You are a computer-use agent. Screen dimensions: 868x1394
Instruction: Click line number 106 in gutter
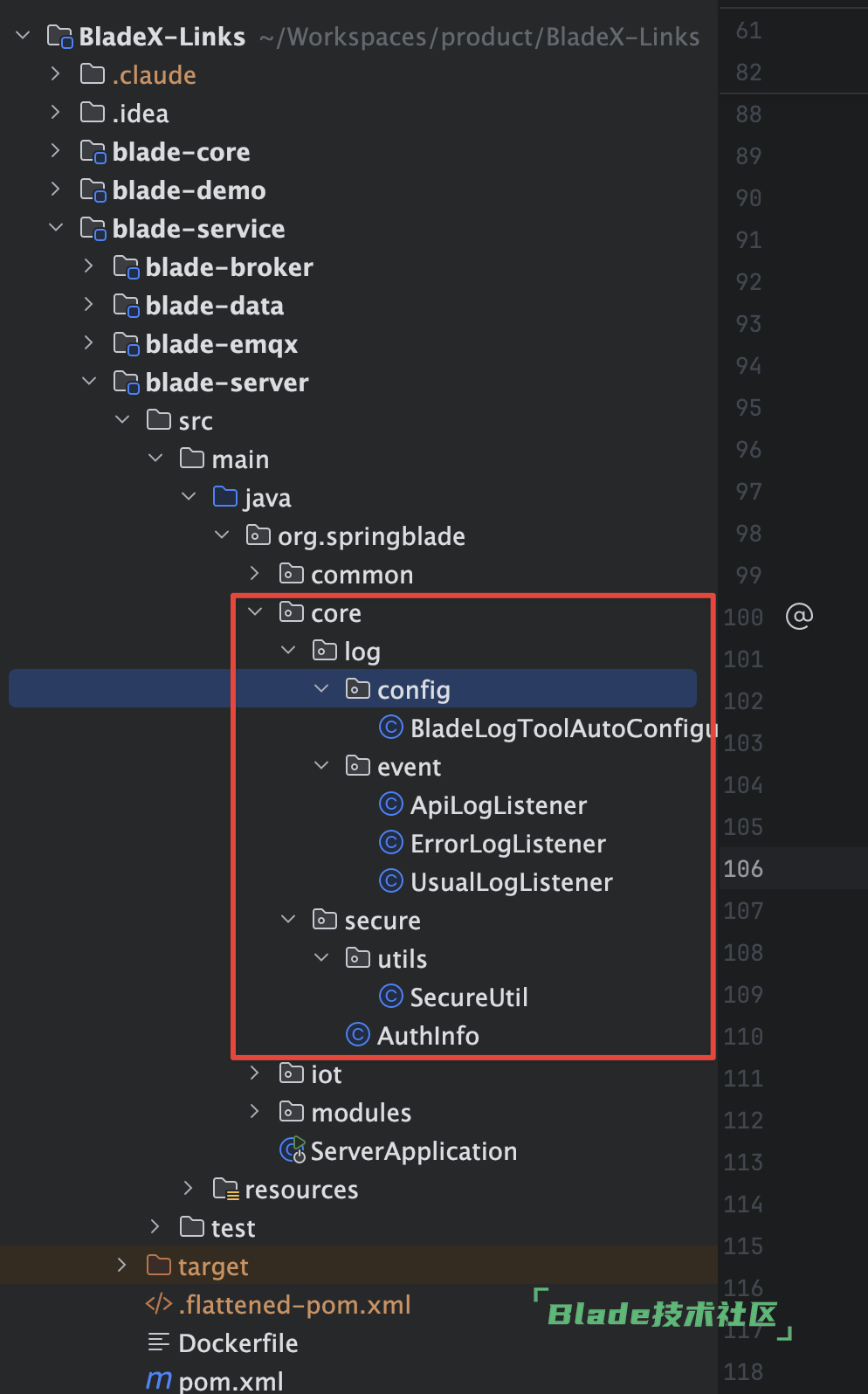pos(743,869)
